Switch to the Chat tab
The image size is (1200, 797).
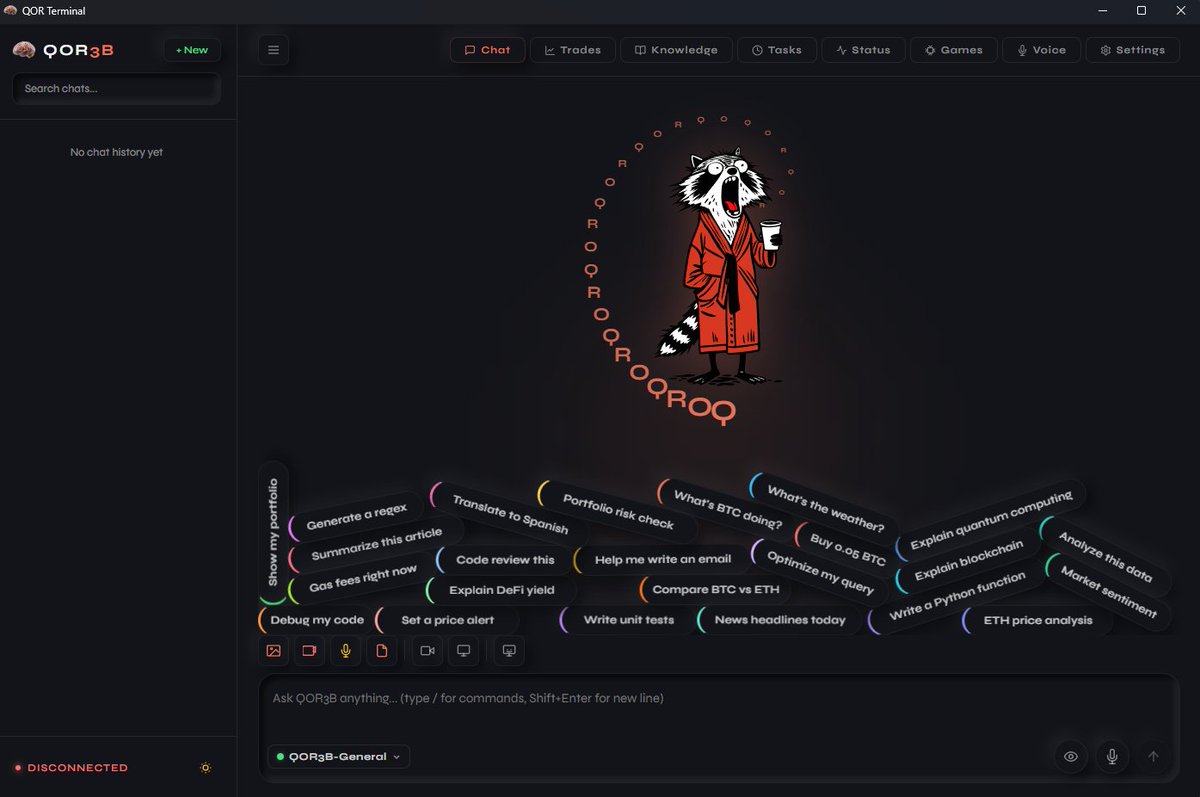click(x=488, y=50)
